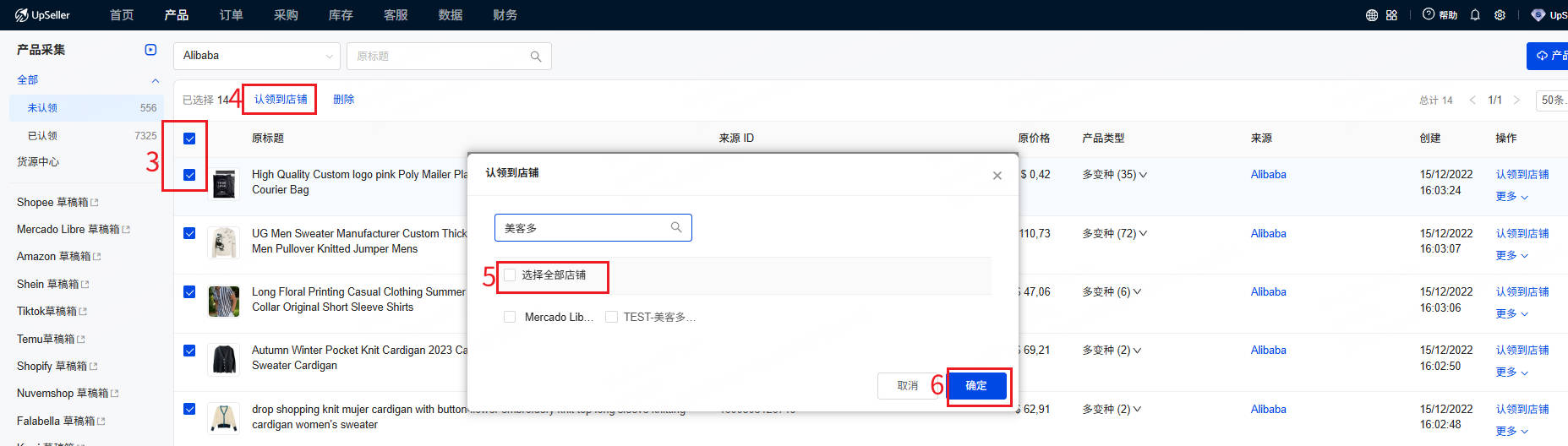Open the 订单 menu
This screenshot has height=446, width=1568.
(x=231, y=15)
